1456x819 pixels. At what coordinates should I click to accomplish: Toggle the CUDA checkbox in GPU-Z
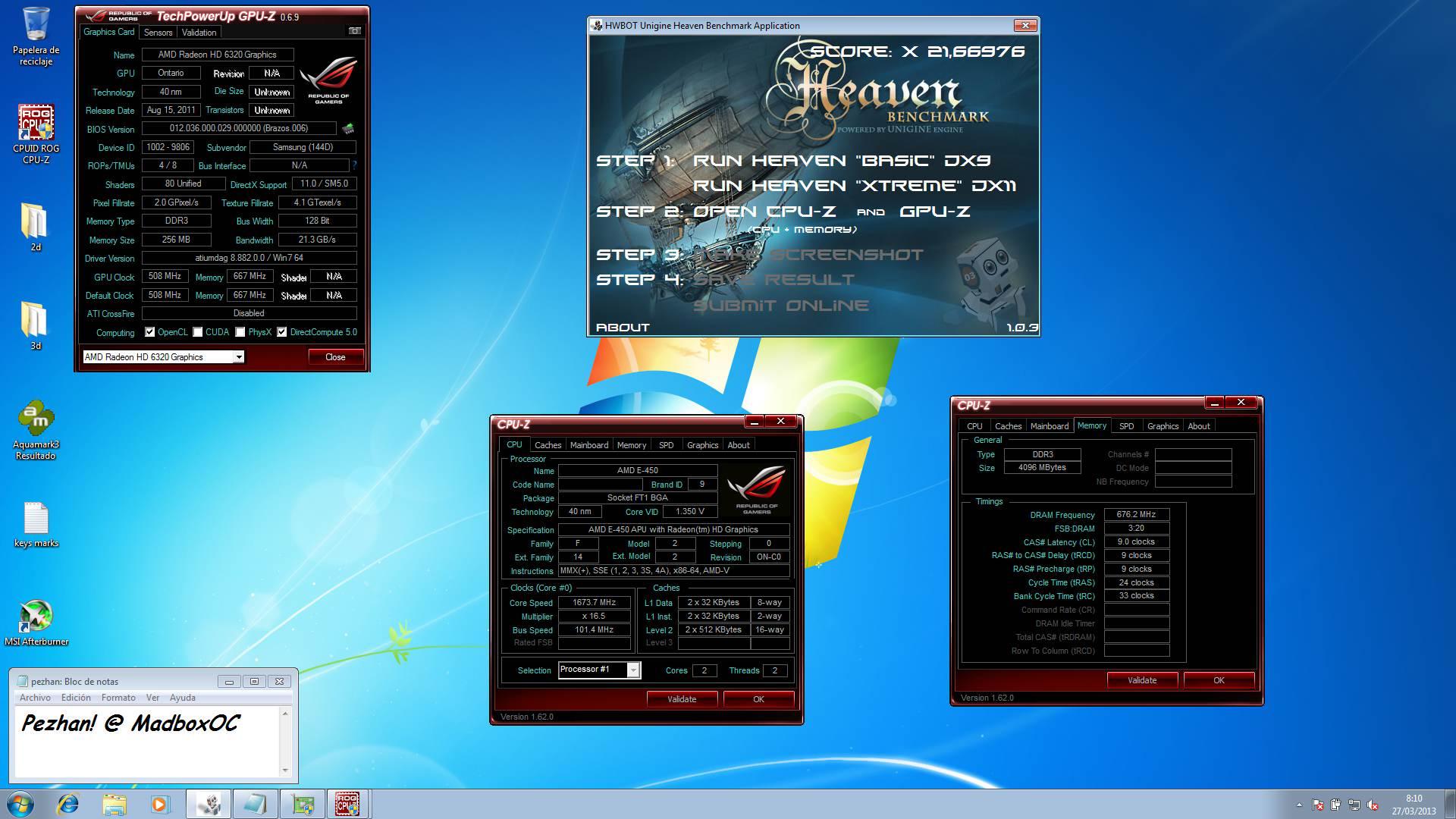click(x=198, y=332)
